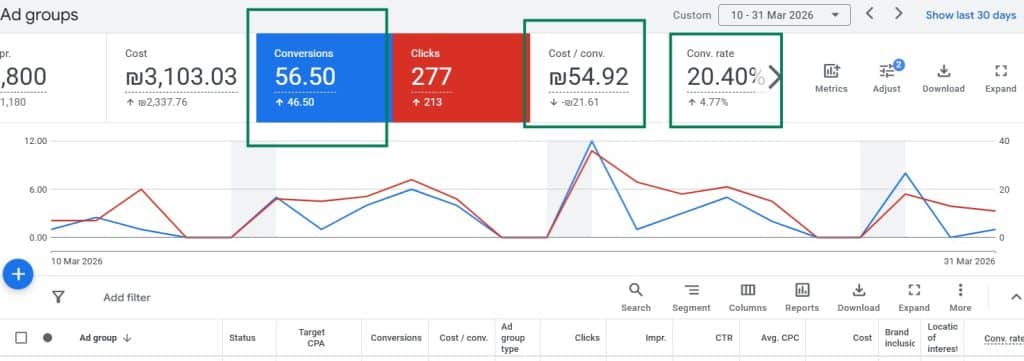Viewport: 1024px width, 361px height.
Task: Sort by Ad group type column header
Action: (x=512, y=337)
